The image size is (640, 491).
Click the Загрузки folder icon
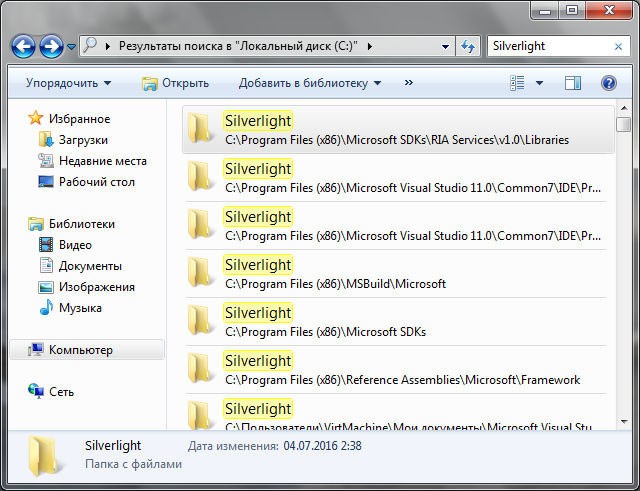(x=46, y=139)
